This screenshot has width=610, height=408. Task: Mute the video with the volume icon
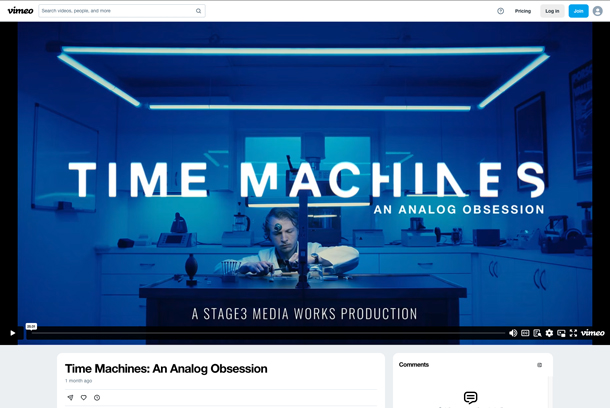[513, 333]
